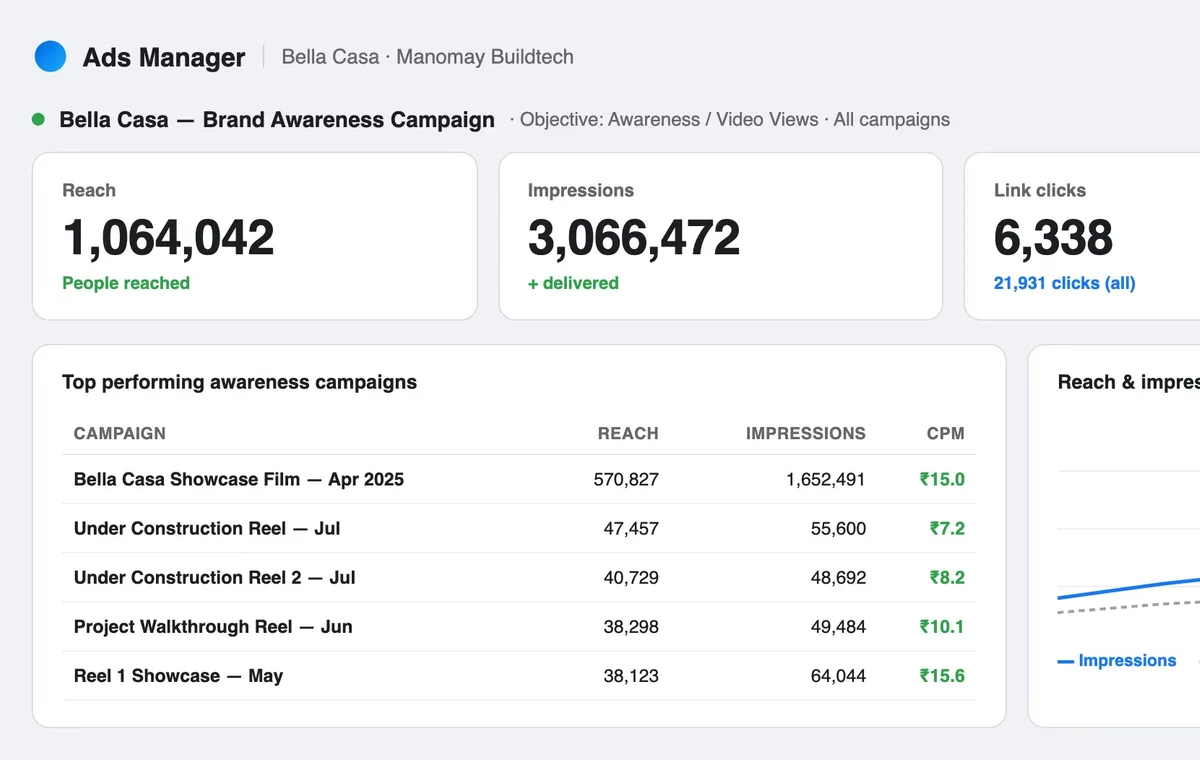This screenshot has width=1200, height=760.
Task: Toggle the Impressions legend in chart
Action: coord(1117,660)
